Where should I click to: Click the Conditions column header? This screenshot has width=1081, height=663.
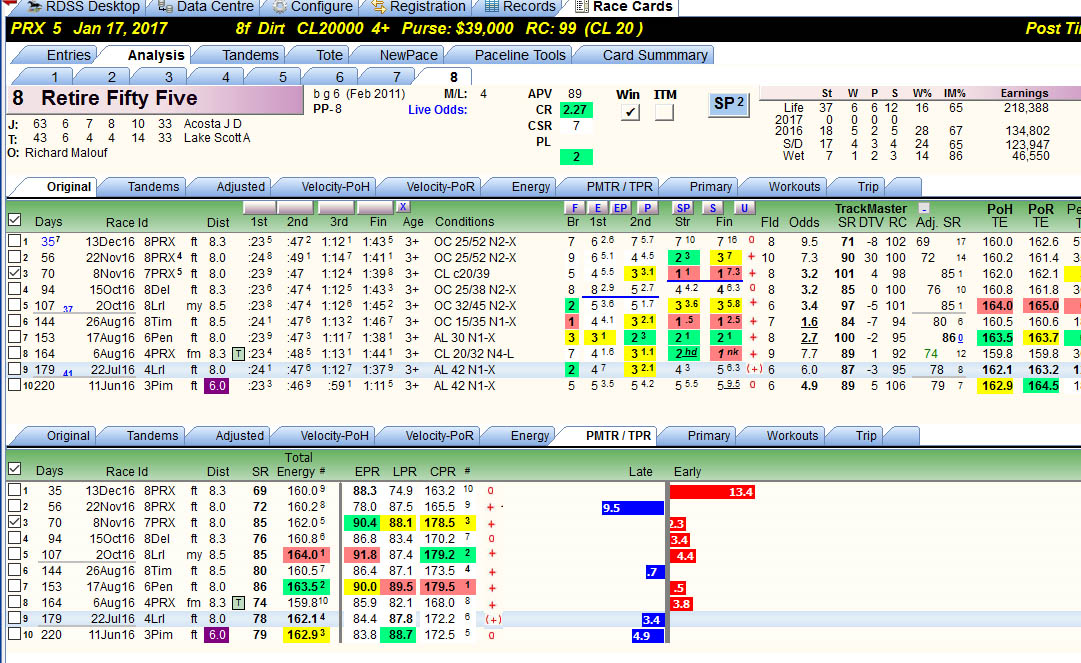(464, 222)
